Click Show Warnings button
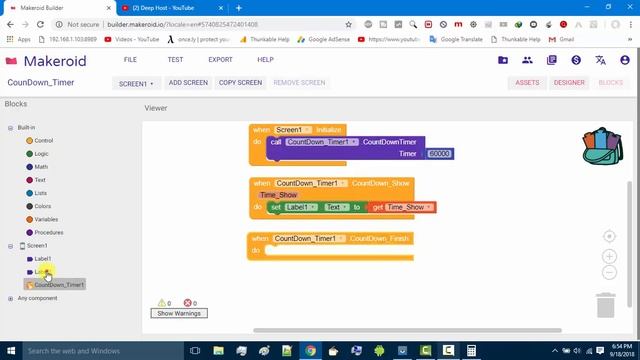640x360 pixels. 179,313
